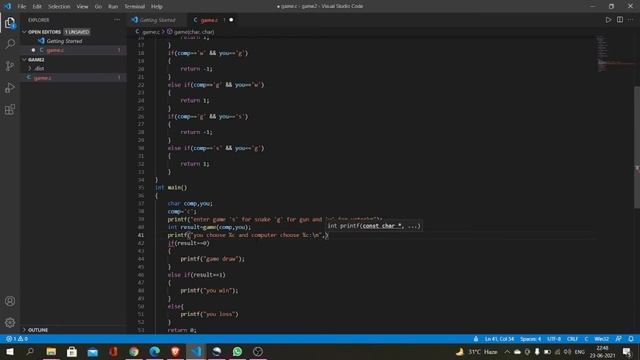640x360 pixels.
Task: Open the Selection menu
Action: tap(59, 7)
